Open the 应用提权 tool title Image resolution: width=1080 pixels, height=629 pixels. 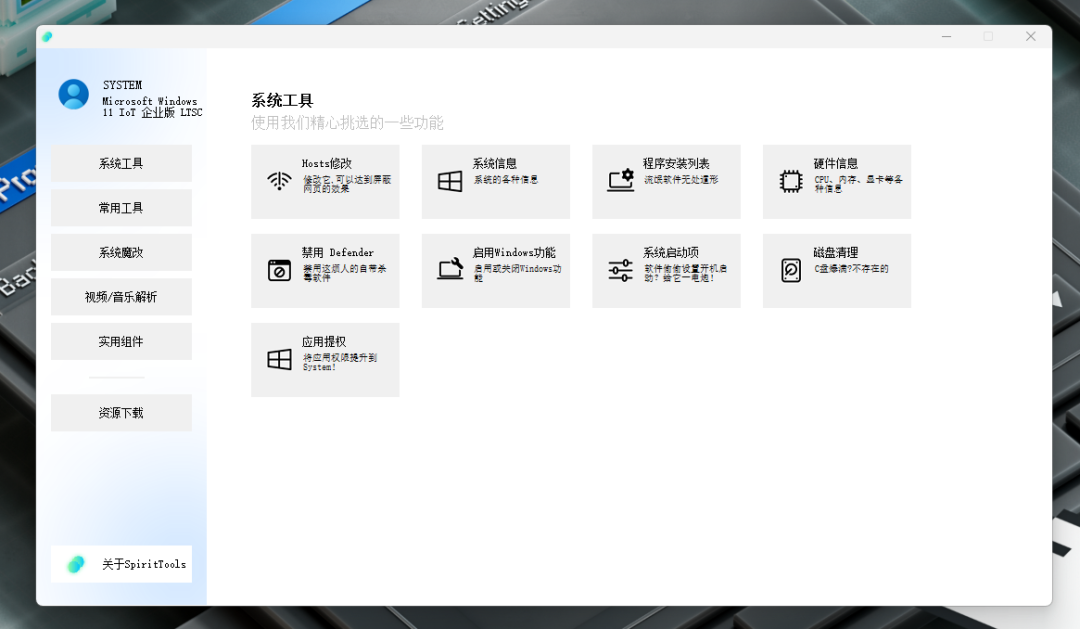coord(324,342)
